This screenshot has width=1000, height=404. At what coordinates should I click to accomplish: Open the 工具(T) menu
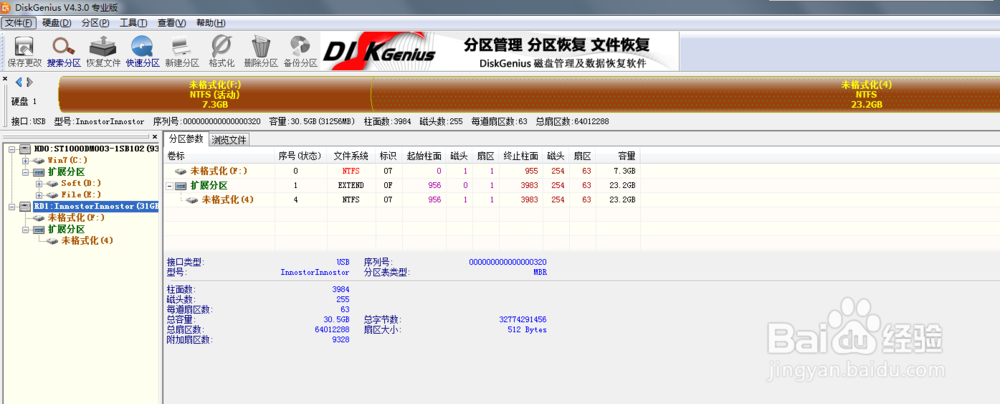click(x=133, y=23)
